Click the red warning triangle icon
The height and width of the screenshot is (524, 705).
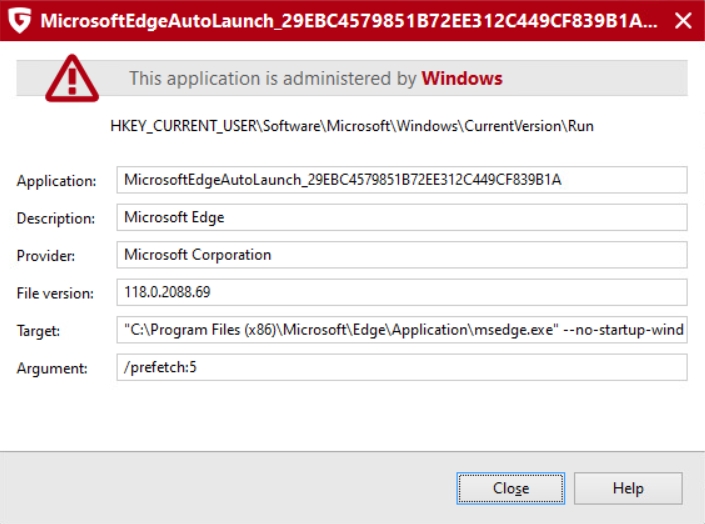pyautogui.click(x=72, y=78)
